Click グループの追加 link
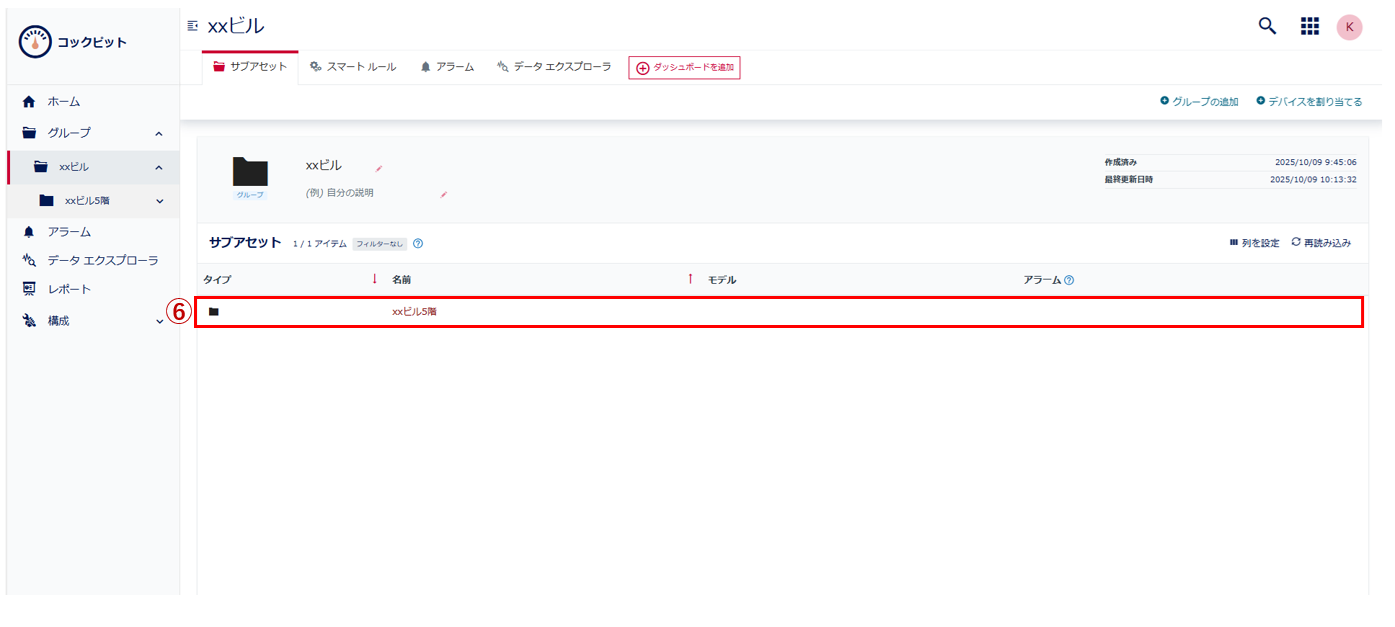This screenshot has width=1395, height=627. point(1199,102)
